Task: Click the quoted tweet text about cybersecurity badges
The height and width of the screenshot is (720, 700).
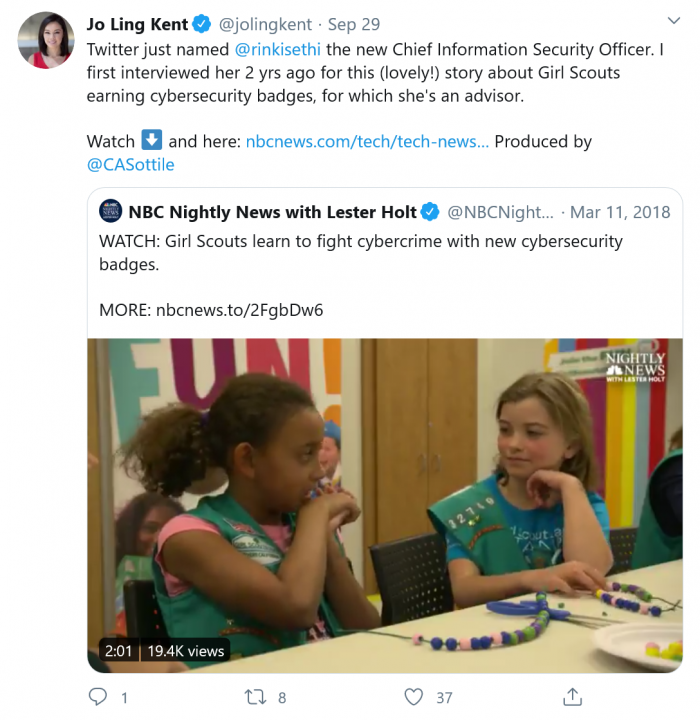Action: coord(360,252)
